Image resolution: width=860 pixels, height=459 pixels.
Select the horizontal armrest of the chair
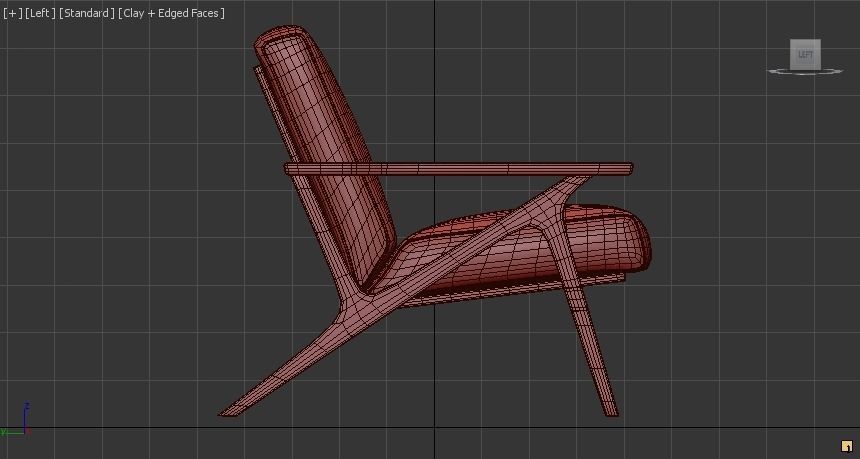[458, 169]
